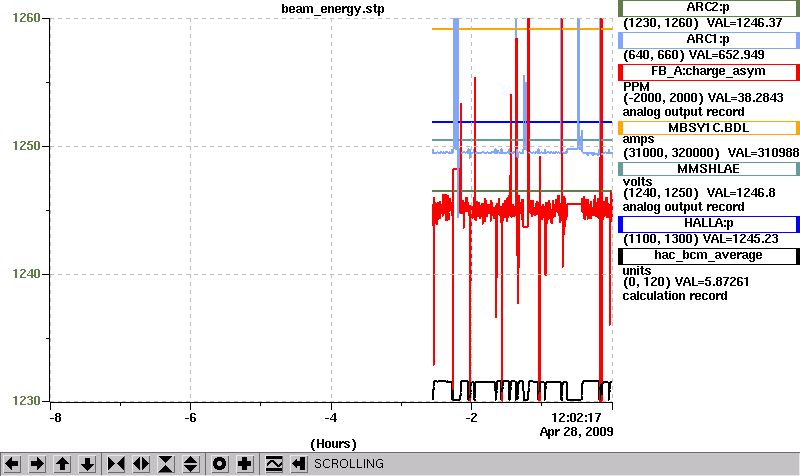Click the volts units label

tap(637, 182)
